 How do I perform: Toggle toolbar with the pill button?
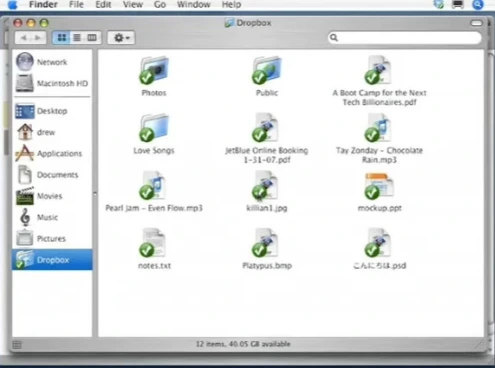477,23
